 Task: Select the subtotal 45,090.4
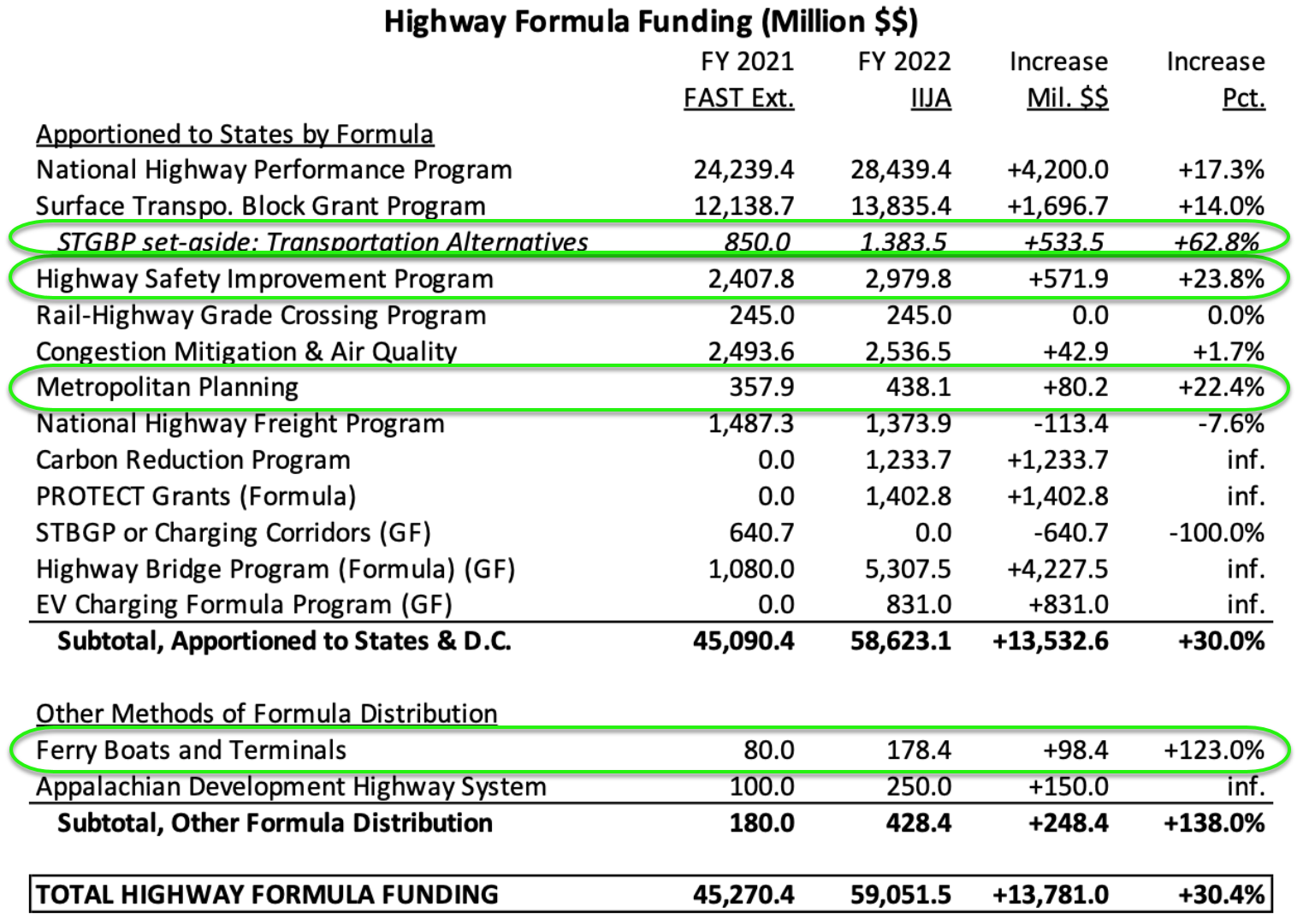[743, 641]
